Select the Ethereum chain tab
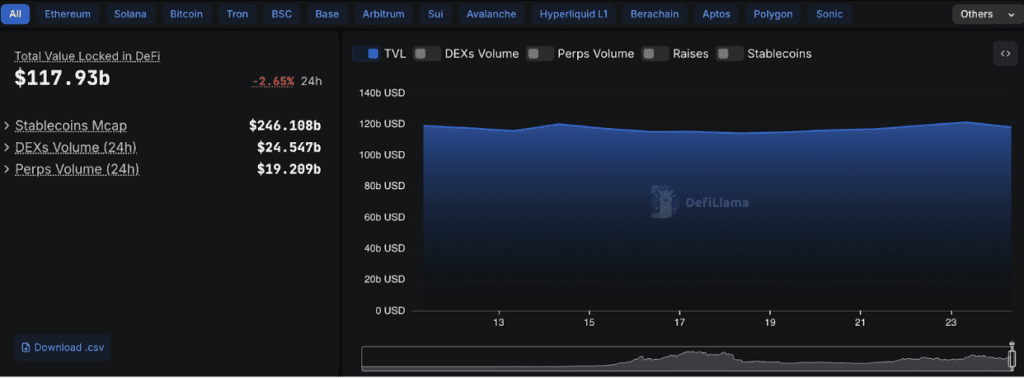This screenshot has height=378, width=1024. click(x=68, y=14)
